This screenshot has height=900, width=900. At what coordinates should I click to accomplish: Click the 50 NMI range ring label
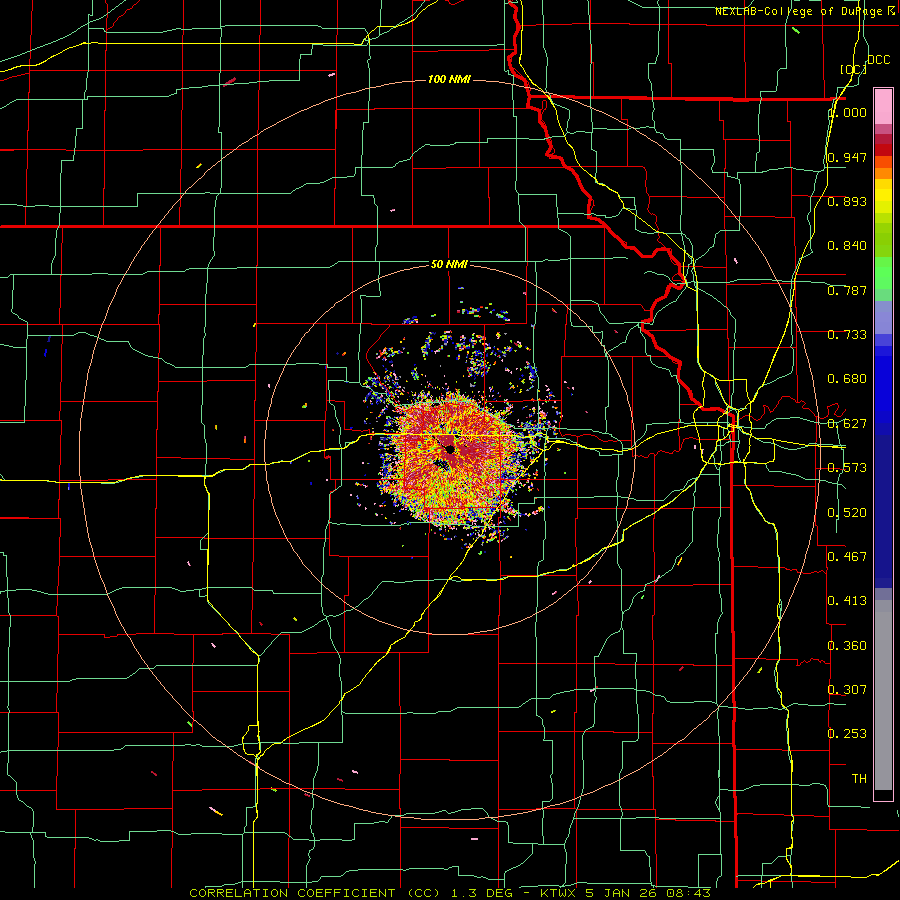(x=449, y=265)
